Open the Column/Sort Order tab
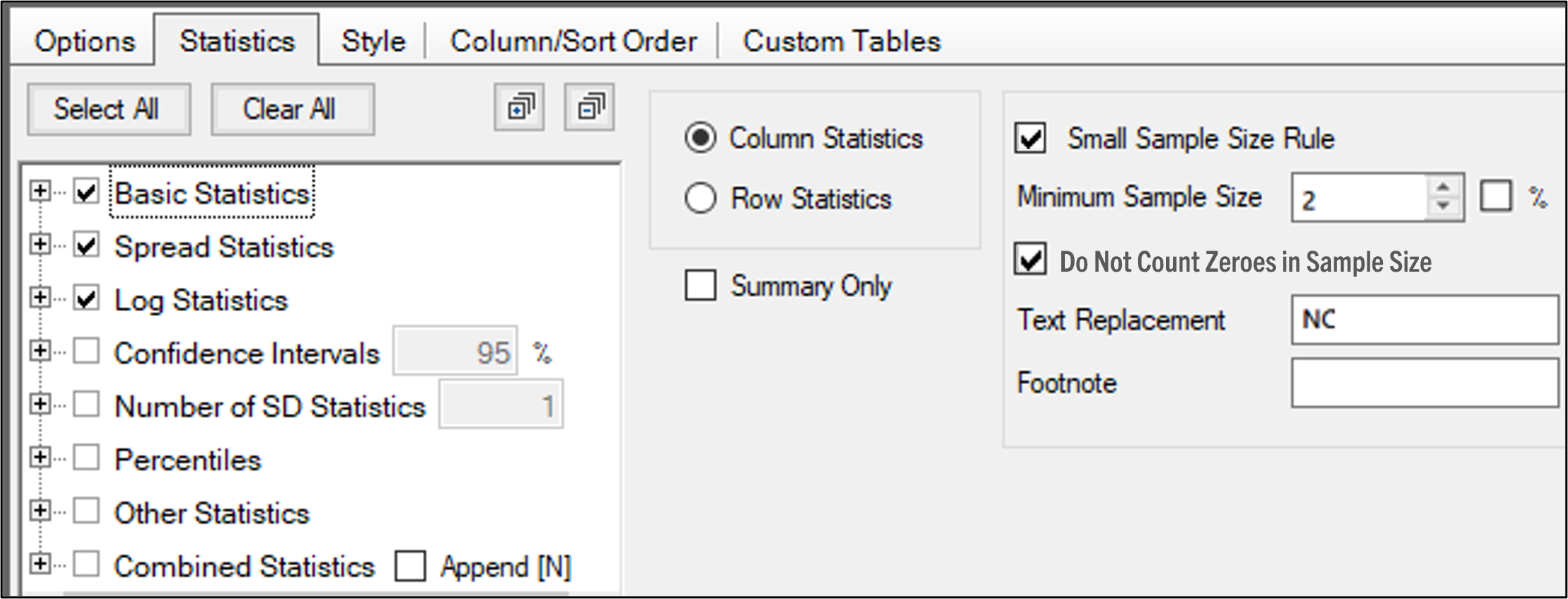Image resolution: width=1568 pixels, height=599 pixels. pyautogui.click(x=573, y=42)
